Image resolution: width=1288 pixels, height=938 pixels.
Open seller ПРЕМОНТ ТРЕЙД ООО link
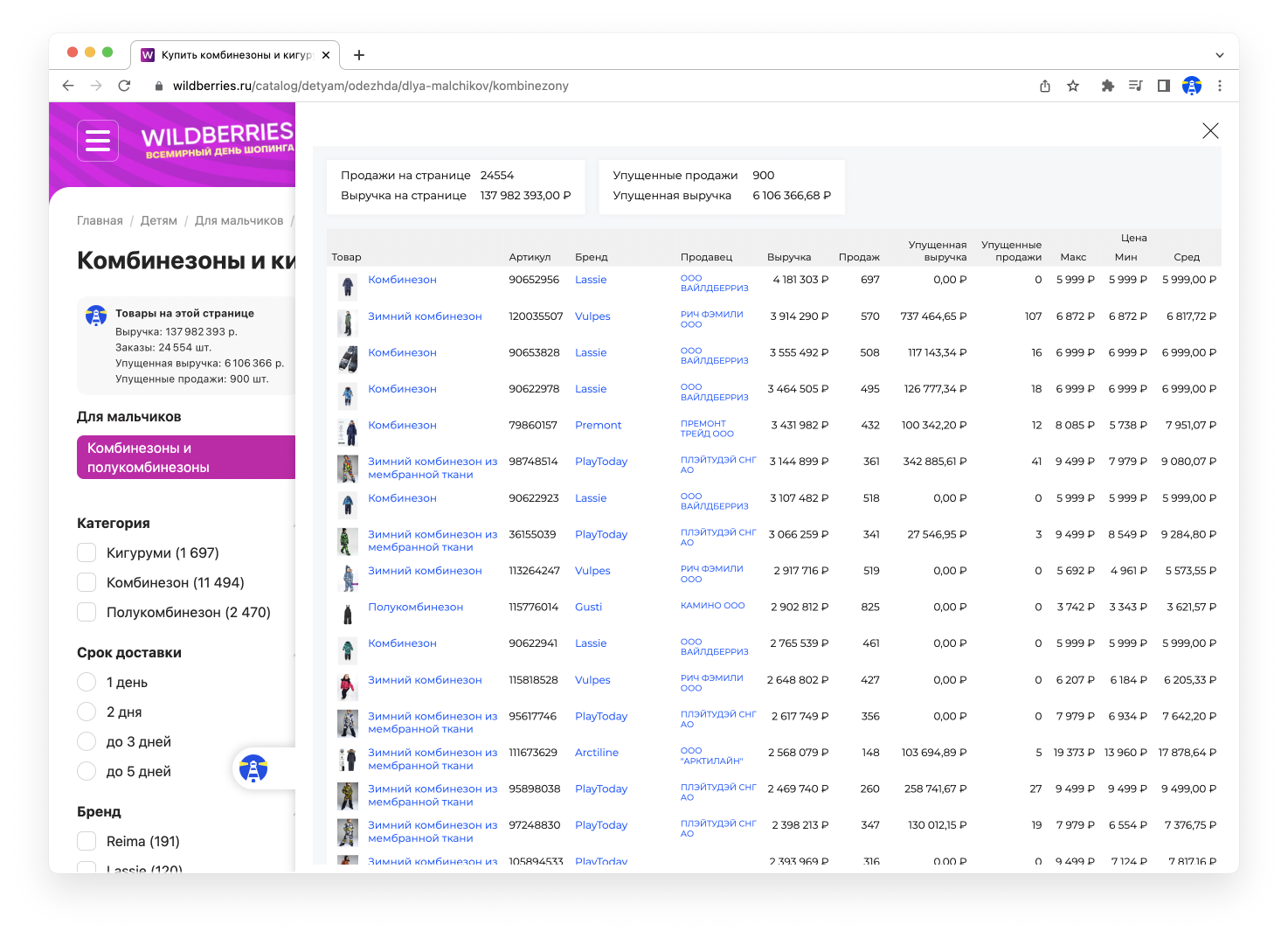coord(707,428)
